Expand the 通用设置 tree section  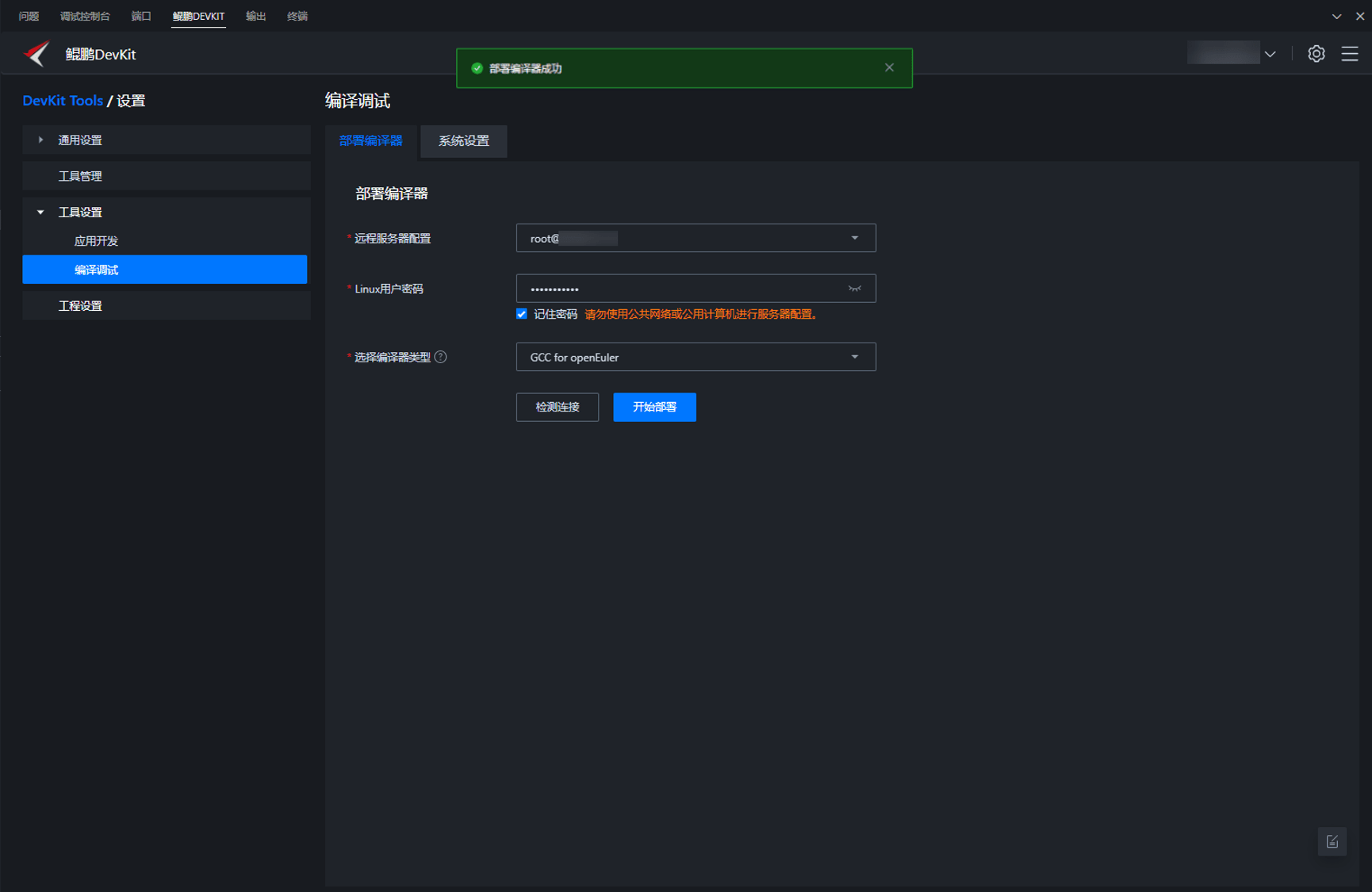pyautogui.click(x=40, y=140)
